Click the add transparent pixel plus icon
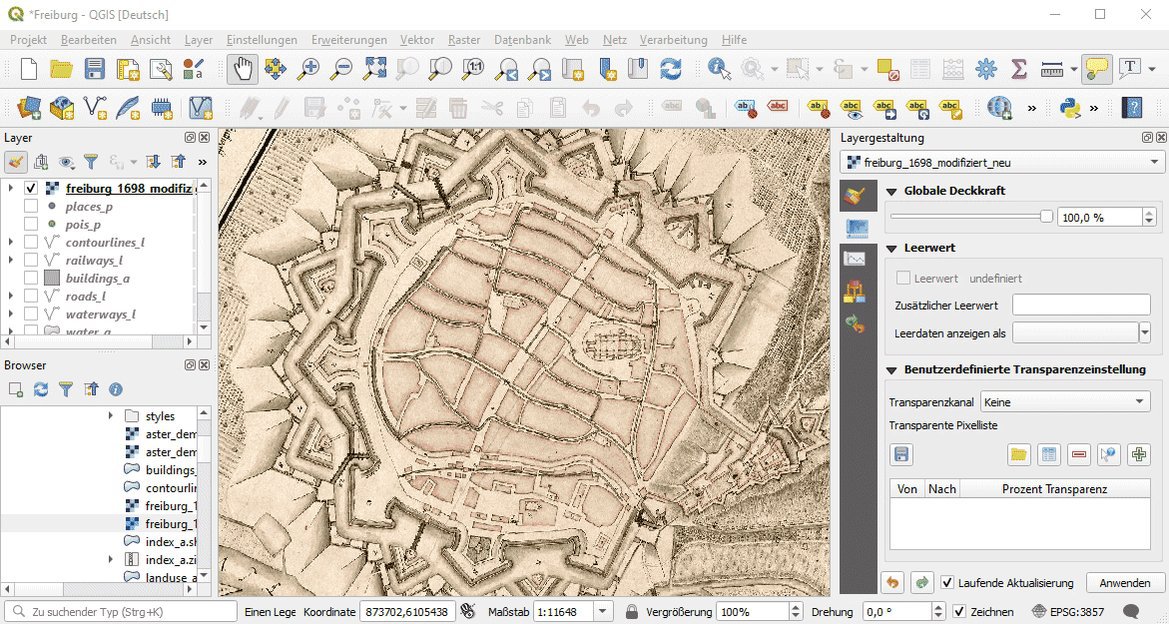 [1138, 455]
